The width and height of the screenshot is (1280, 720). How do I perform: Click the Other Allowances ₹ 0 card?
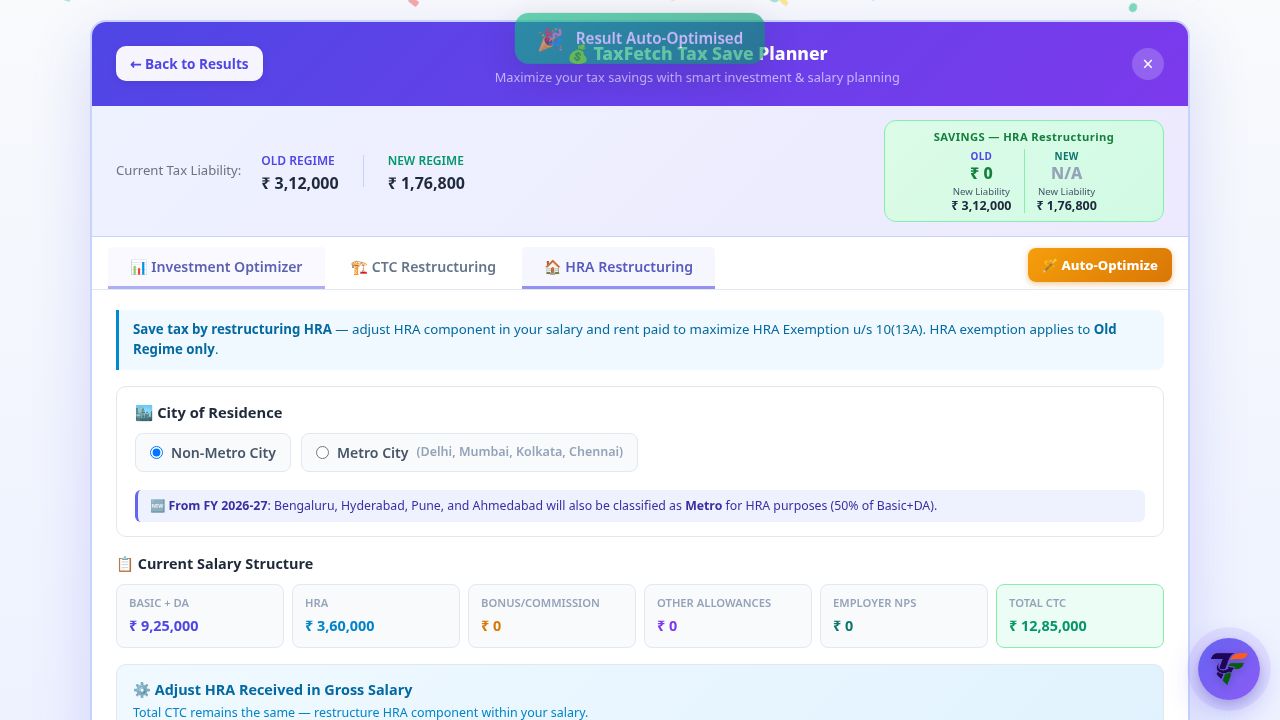(x=728, y=616)
